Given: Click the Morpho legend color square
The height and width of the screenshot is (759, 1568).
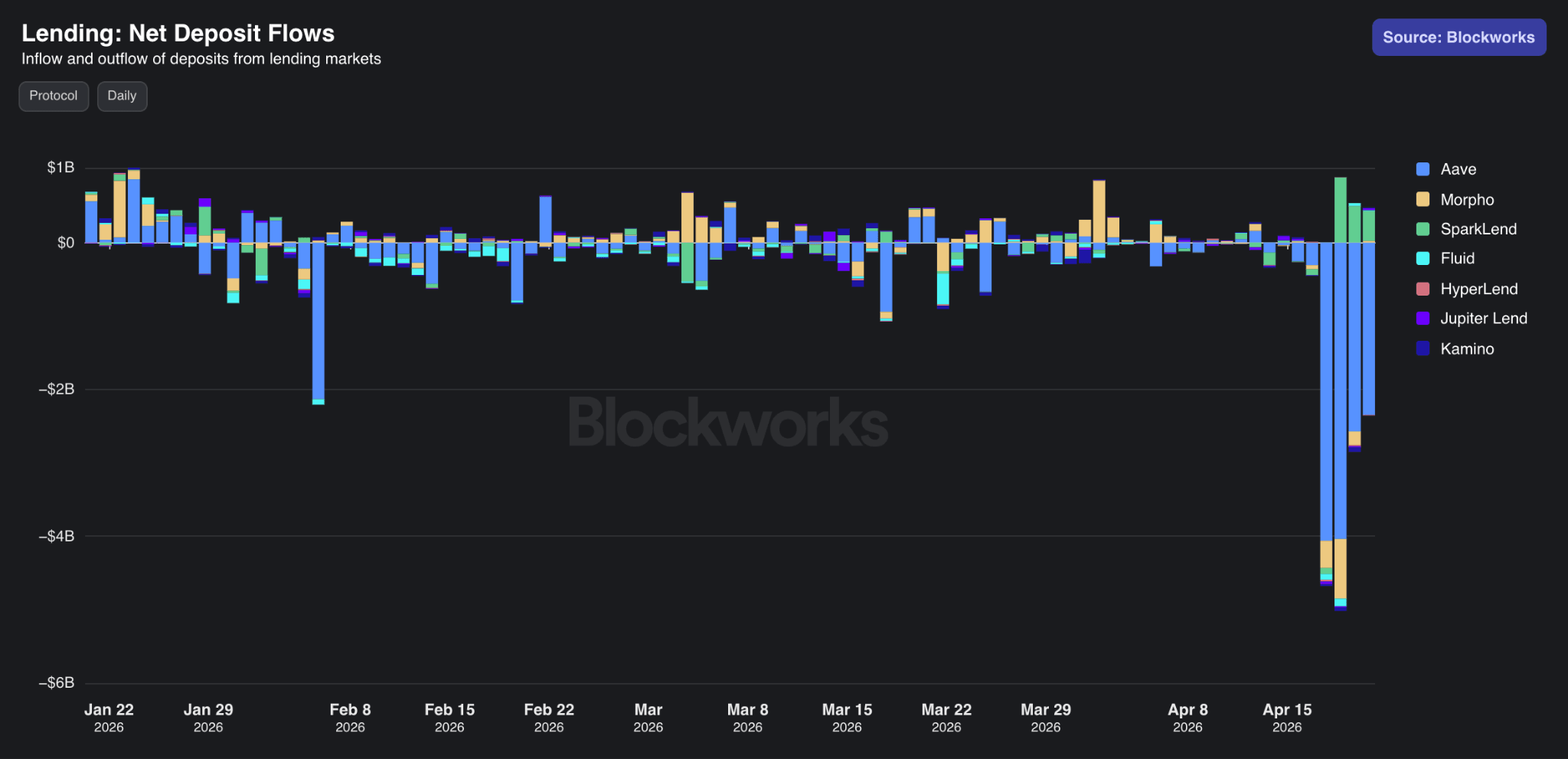Looking at the screenshot, I should pyautogui.click(x=1423, y=199).
